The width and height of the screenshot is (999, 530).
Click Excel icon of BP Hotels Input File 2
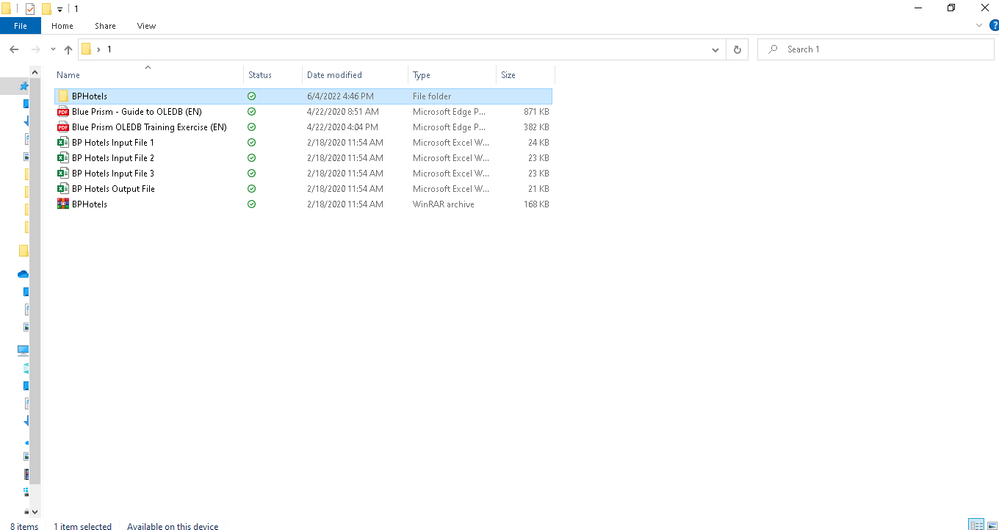coord(62,158)
